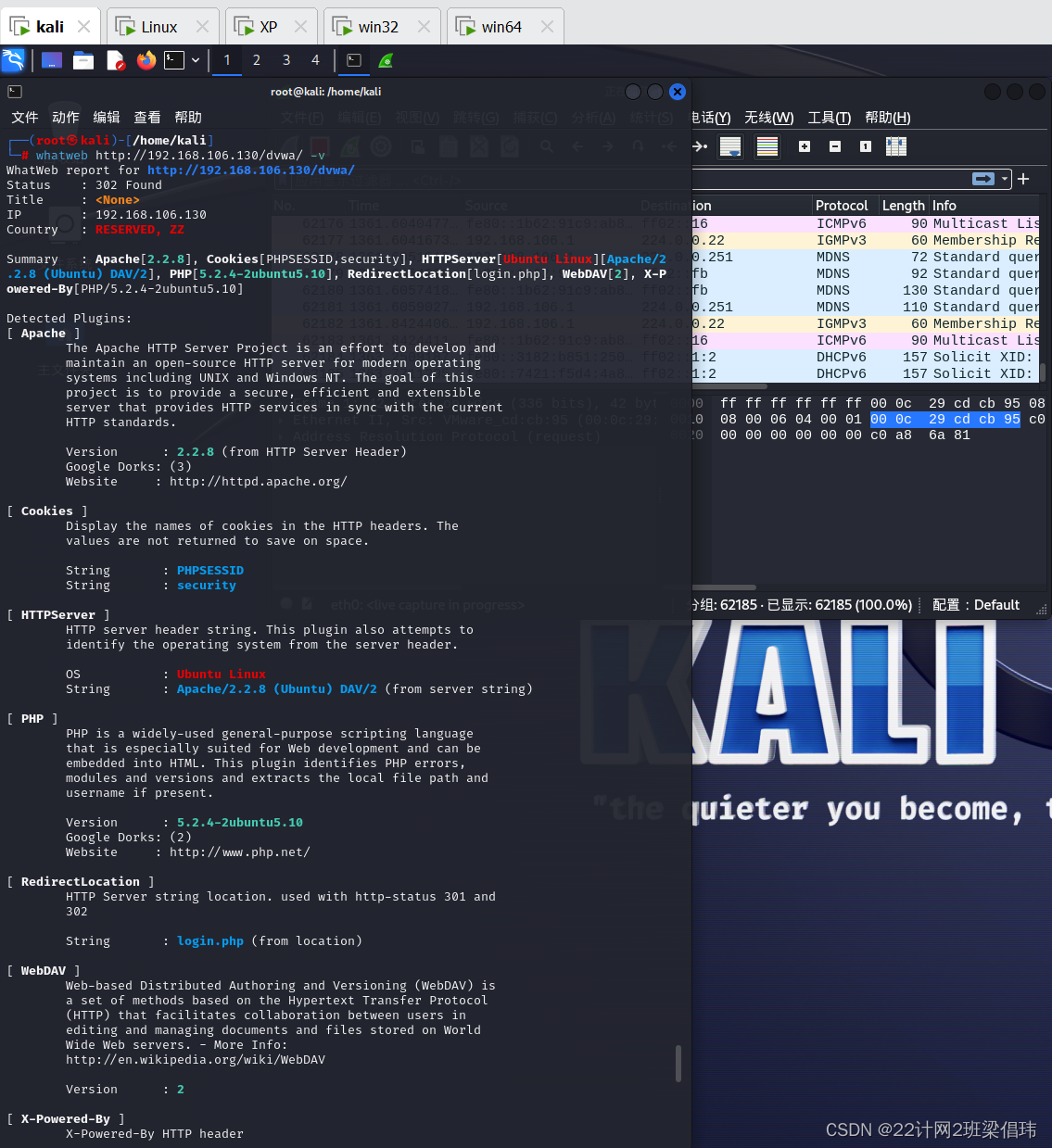
Task: Open the terminal 动作 menu
Action: [x=66, y=117]
